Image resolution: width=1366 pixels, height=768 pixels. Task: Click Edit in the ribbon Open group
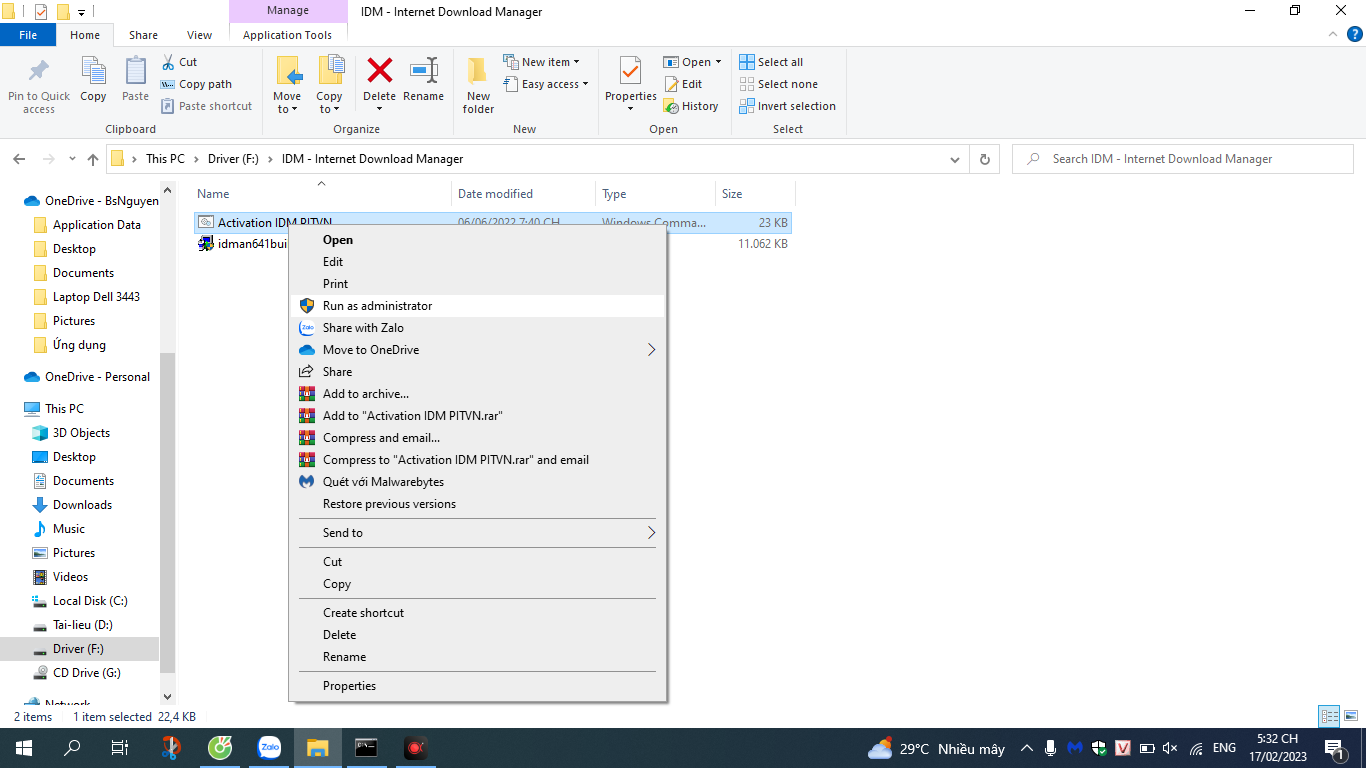pos(683,84)
